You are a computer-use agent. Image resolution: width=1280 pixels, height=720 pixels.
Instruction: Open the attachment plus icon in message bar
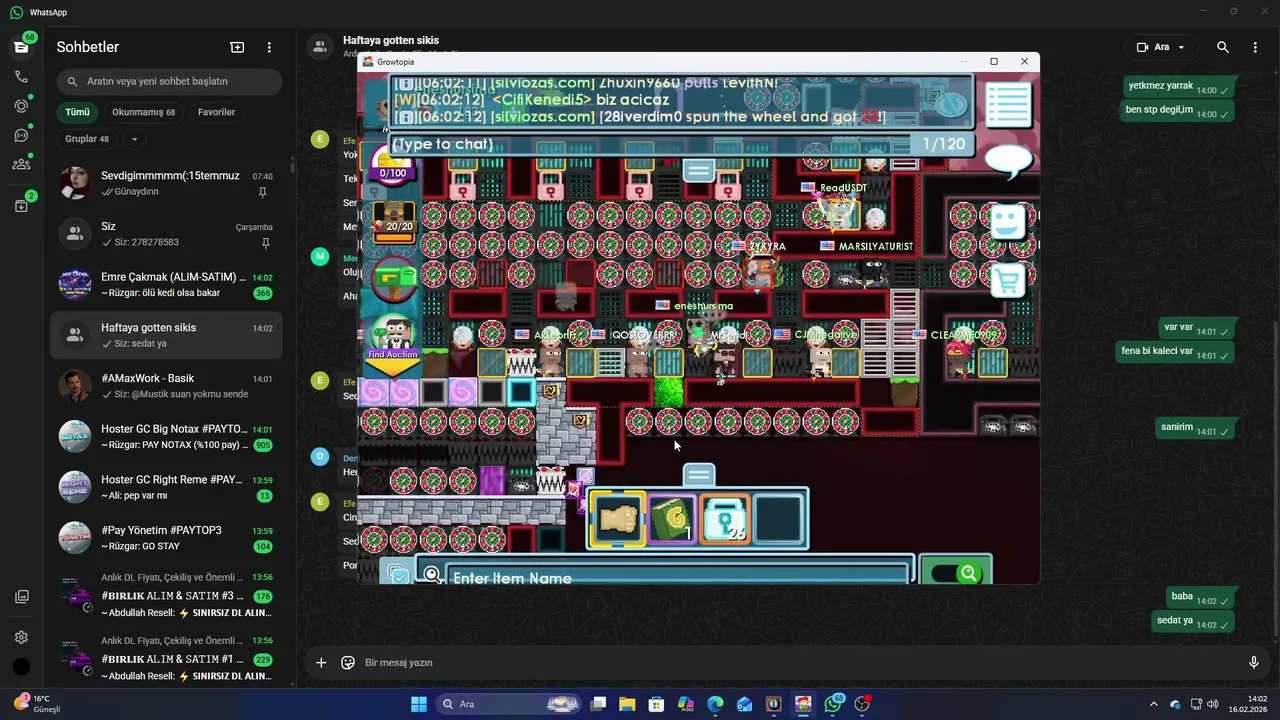tap(321, 662)
